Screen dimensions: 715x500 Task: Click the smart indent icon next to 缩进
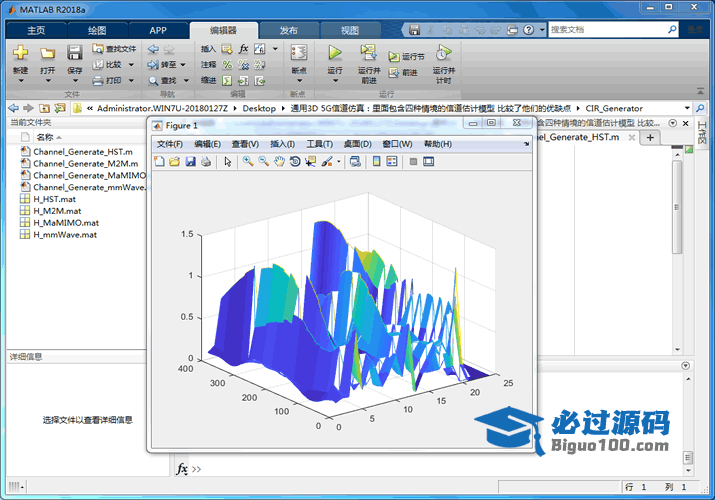(x=227, y=81)
